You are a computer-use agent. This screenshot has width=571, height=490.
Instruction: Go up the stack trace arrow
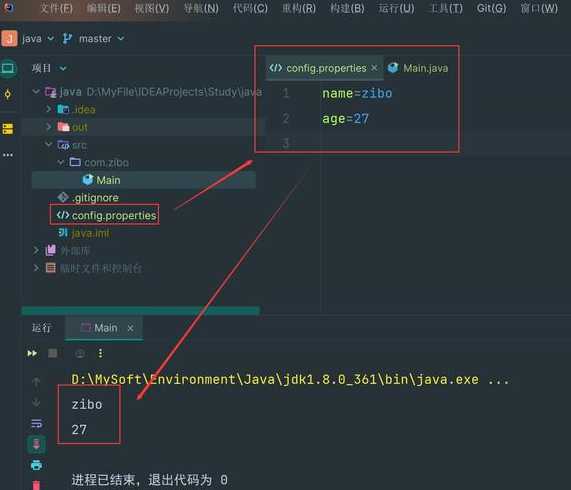[x=36, y=382]
